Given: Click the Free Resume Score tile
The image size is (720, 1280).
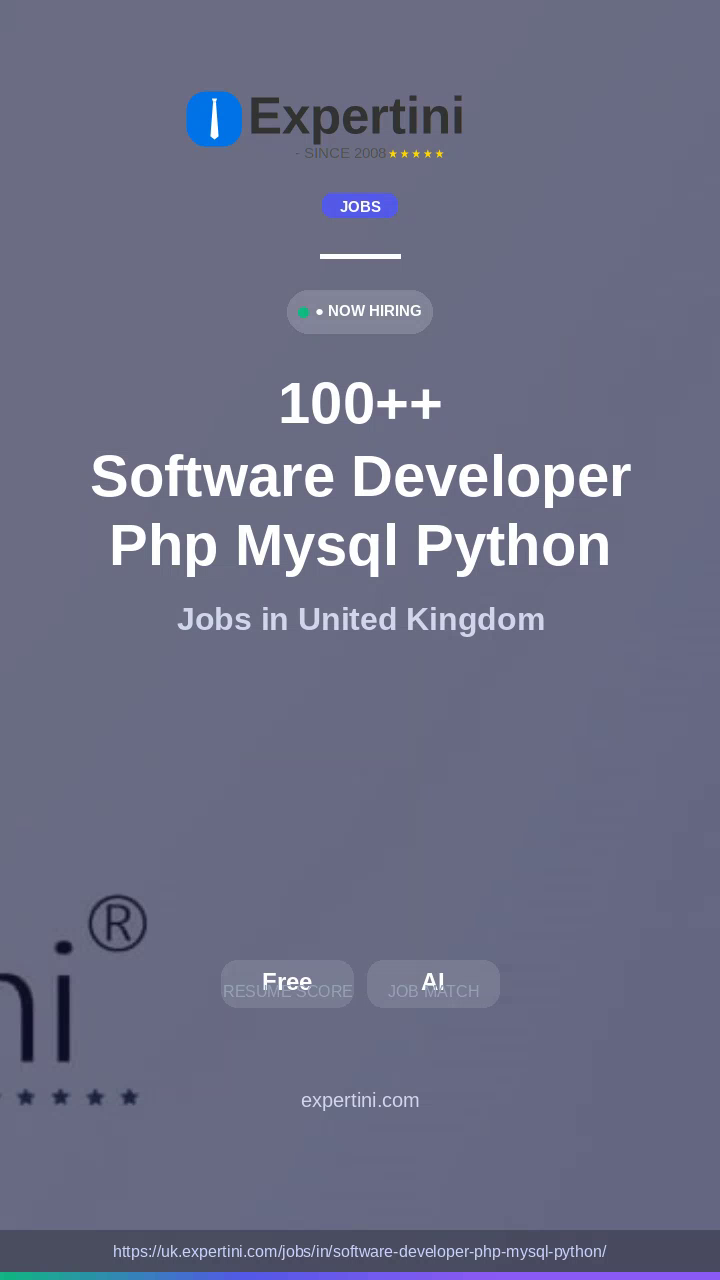Looking at the screenshot, I should pyautogui.click(x=287, y=984).
